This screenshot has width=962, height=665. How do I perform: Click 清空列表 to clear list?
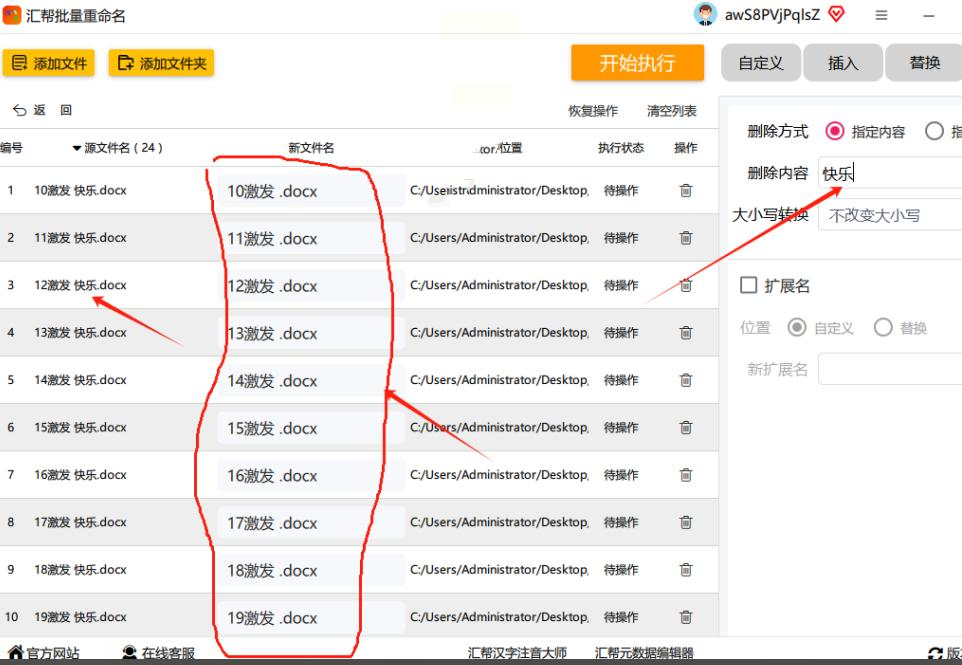click(x=672, y=111)
